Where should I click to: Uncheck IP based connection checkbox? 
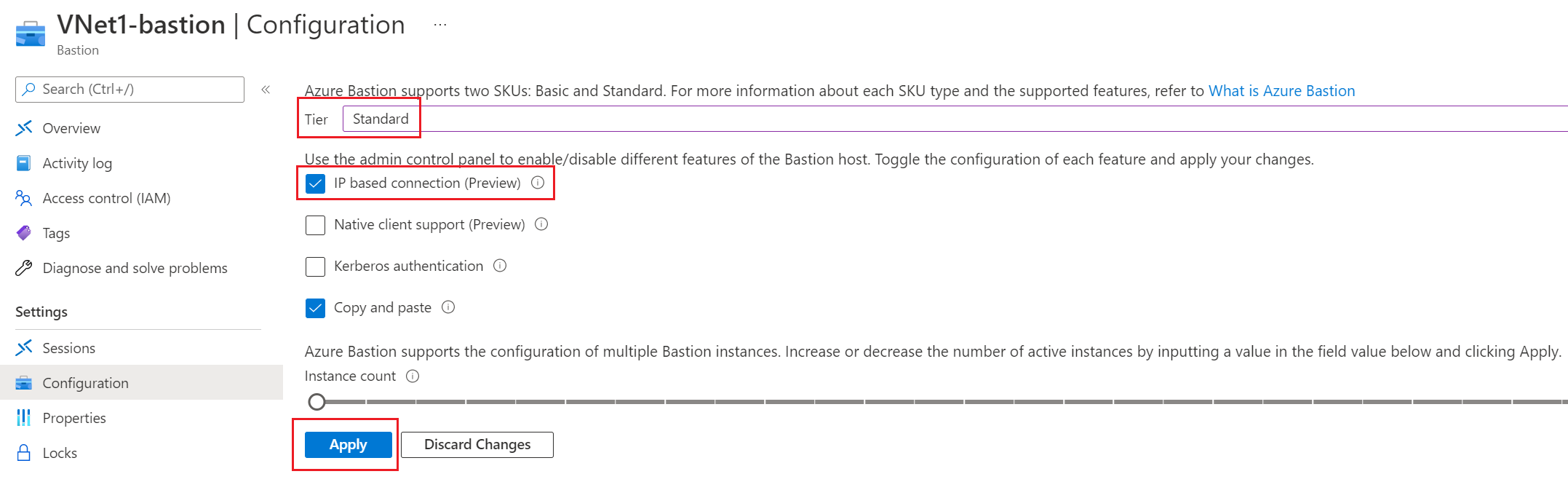[x=316, y=183]
